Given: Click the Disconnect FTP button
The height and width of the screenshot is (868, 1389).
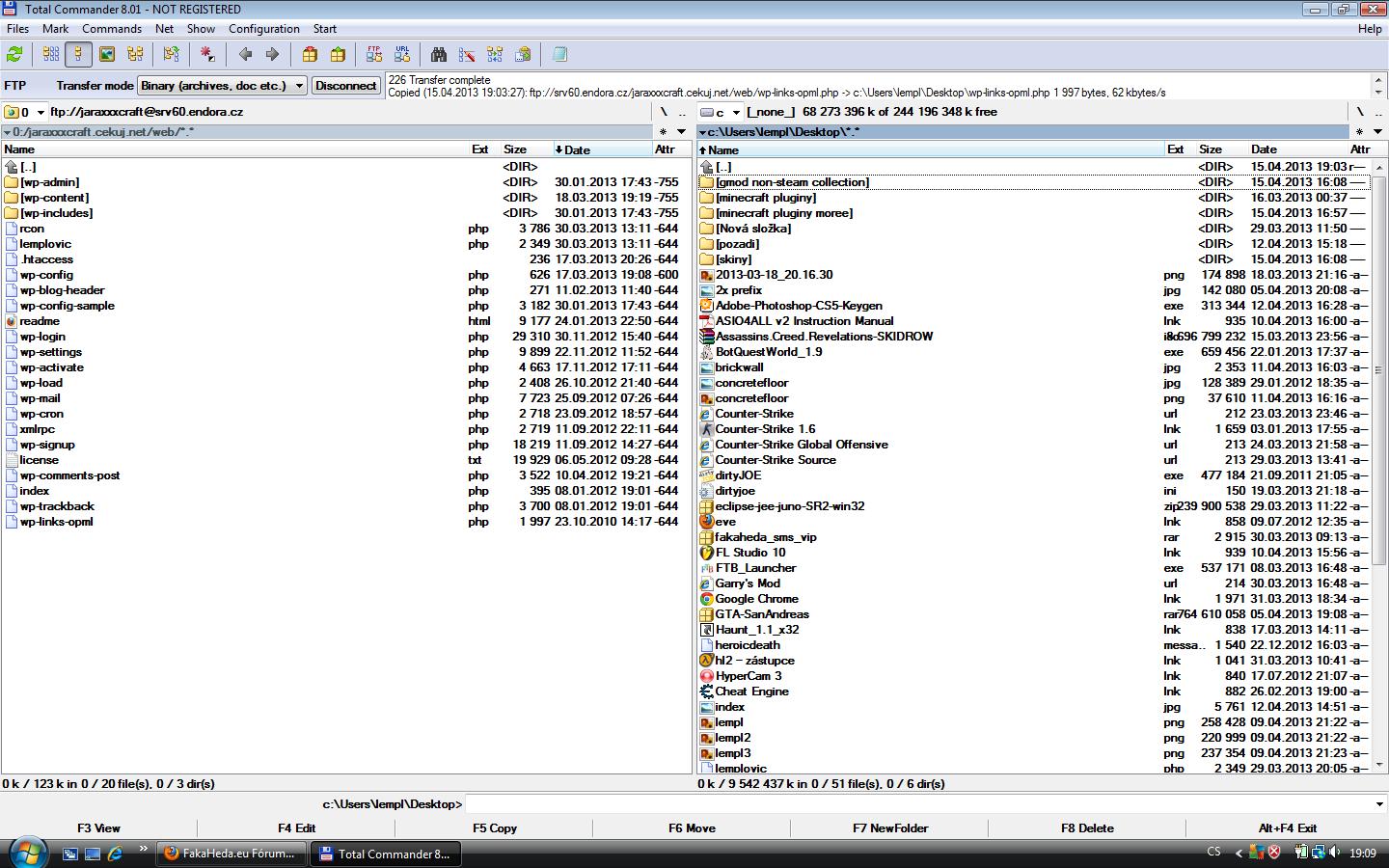Looking at the screenshot, I should (x=345, y=86).
